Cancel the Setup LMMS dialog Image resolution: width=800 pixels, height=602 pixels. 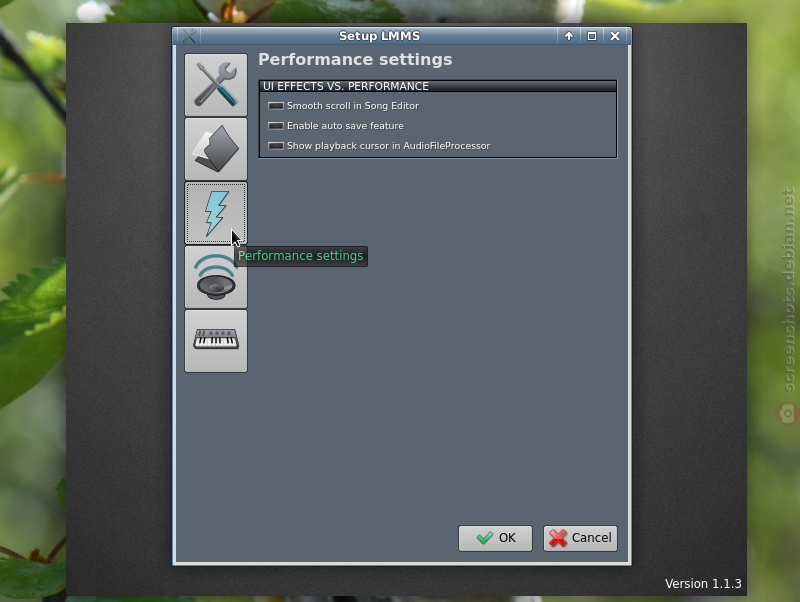[x=580, y=538]
